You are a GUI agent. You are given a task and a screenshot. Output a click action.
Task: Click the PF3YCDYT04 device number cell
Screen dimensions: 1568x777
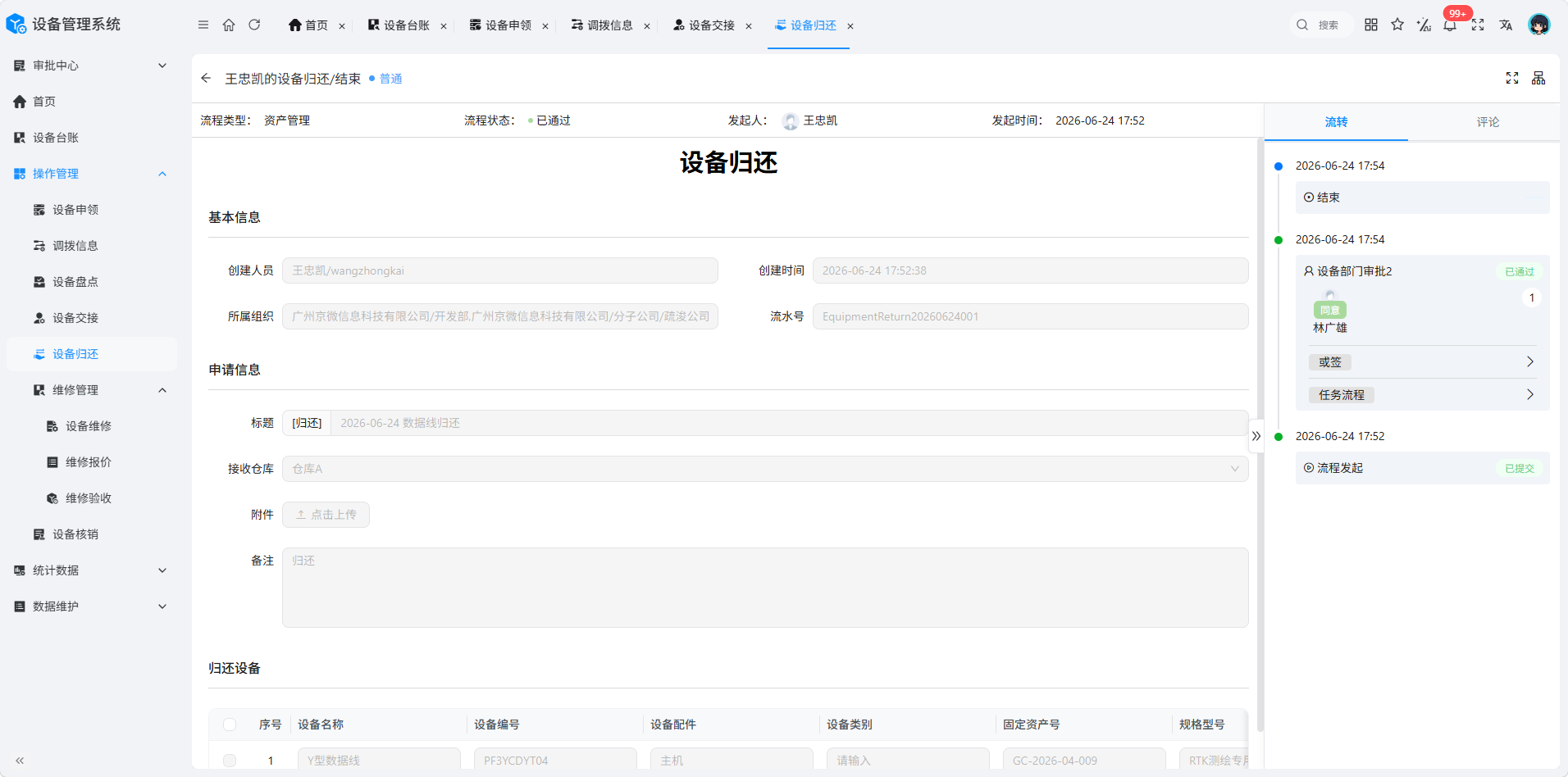point(555,759)
